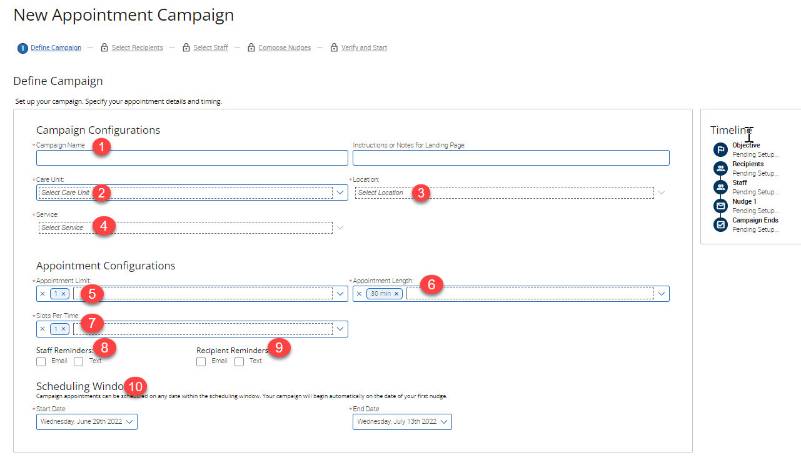Click the Campaign Name text field
This screenshot has height=460, width=801.
pyautogui.click(x=191, y=158)
